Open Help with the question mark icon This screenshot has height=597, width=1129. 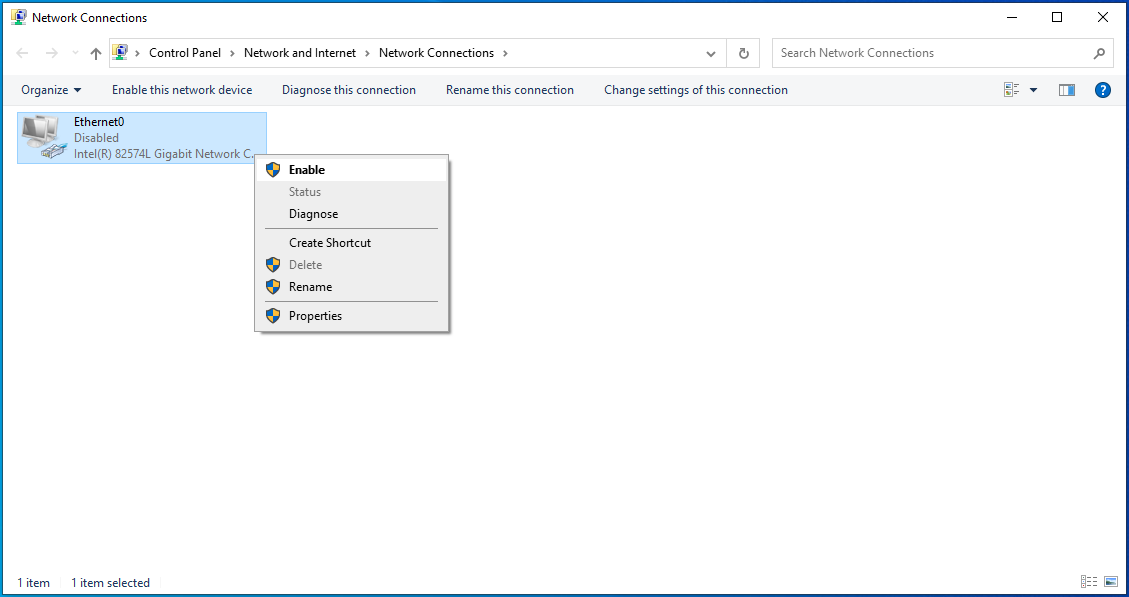(x=1102, y=89)
